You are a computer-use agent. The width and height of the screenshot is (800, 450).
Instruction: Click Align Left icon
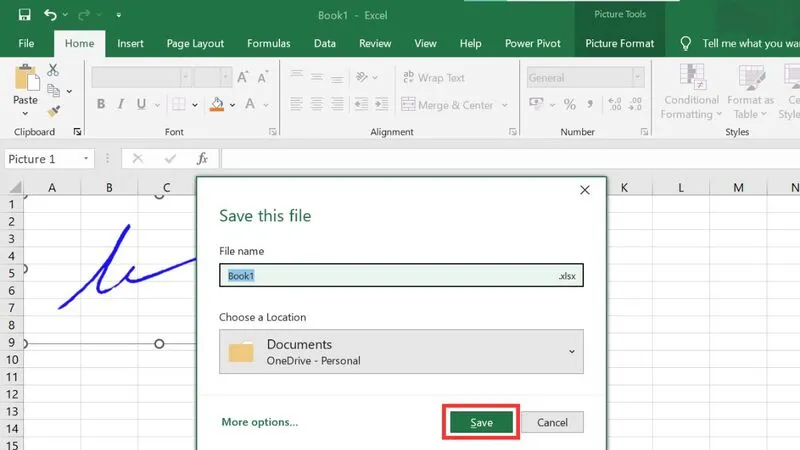[296, 104]
